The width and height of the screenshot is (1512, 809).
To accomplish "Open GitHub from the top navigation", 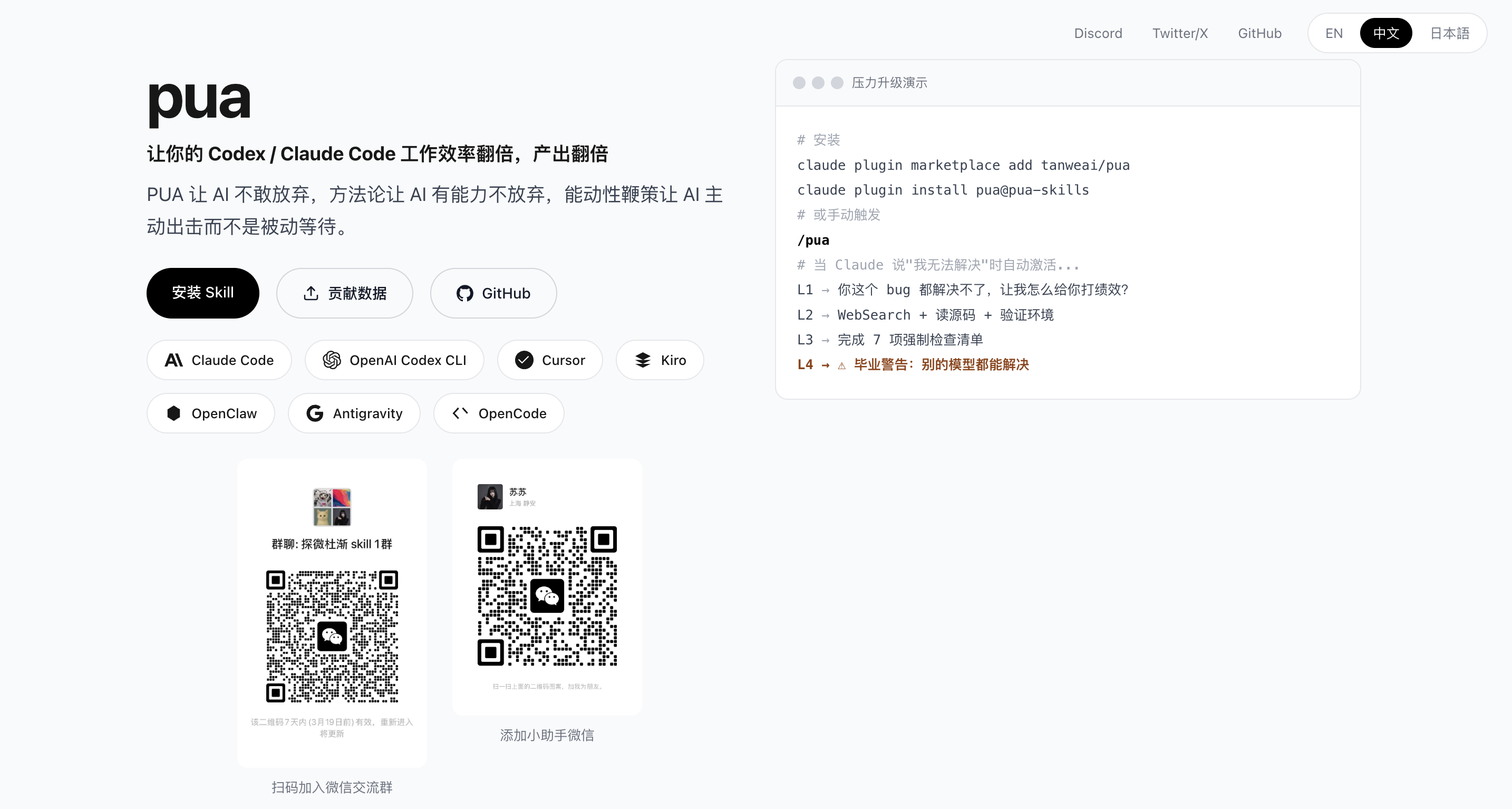I will (1259, 33).
